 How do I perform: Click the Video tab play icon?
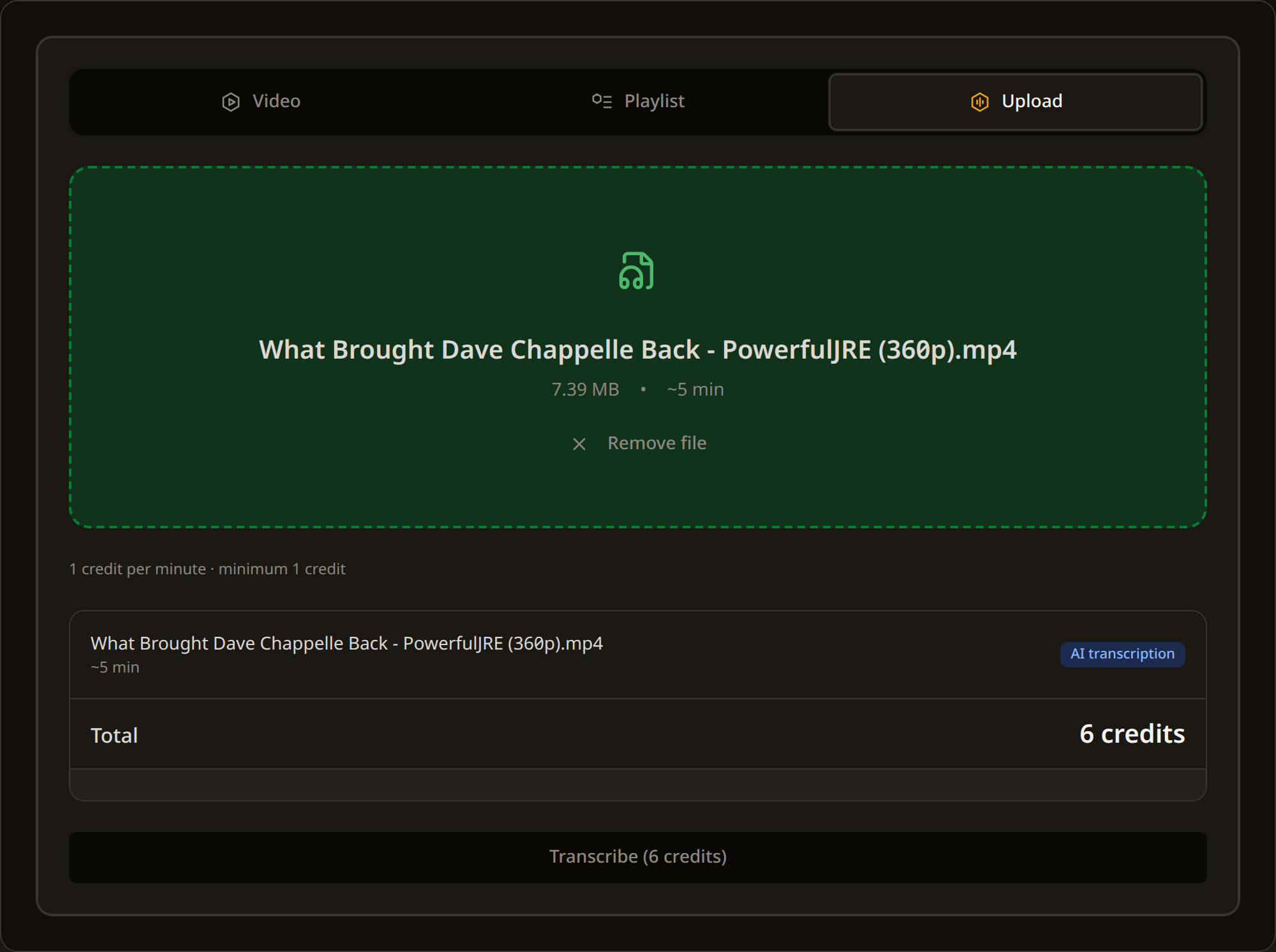click(x=231, y=101)
